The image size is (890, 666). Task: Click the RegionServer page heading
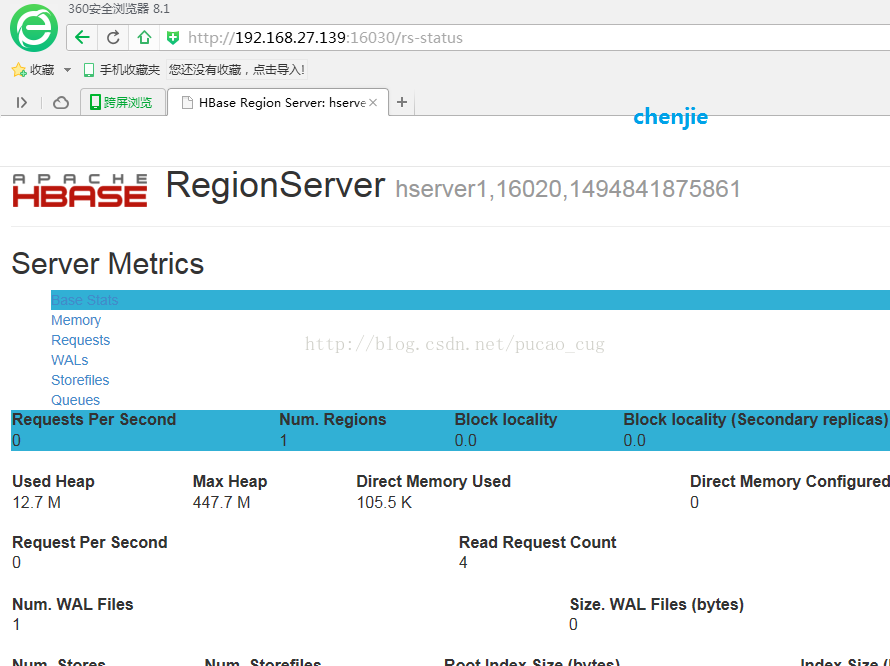275,185
